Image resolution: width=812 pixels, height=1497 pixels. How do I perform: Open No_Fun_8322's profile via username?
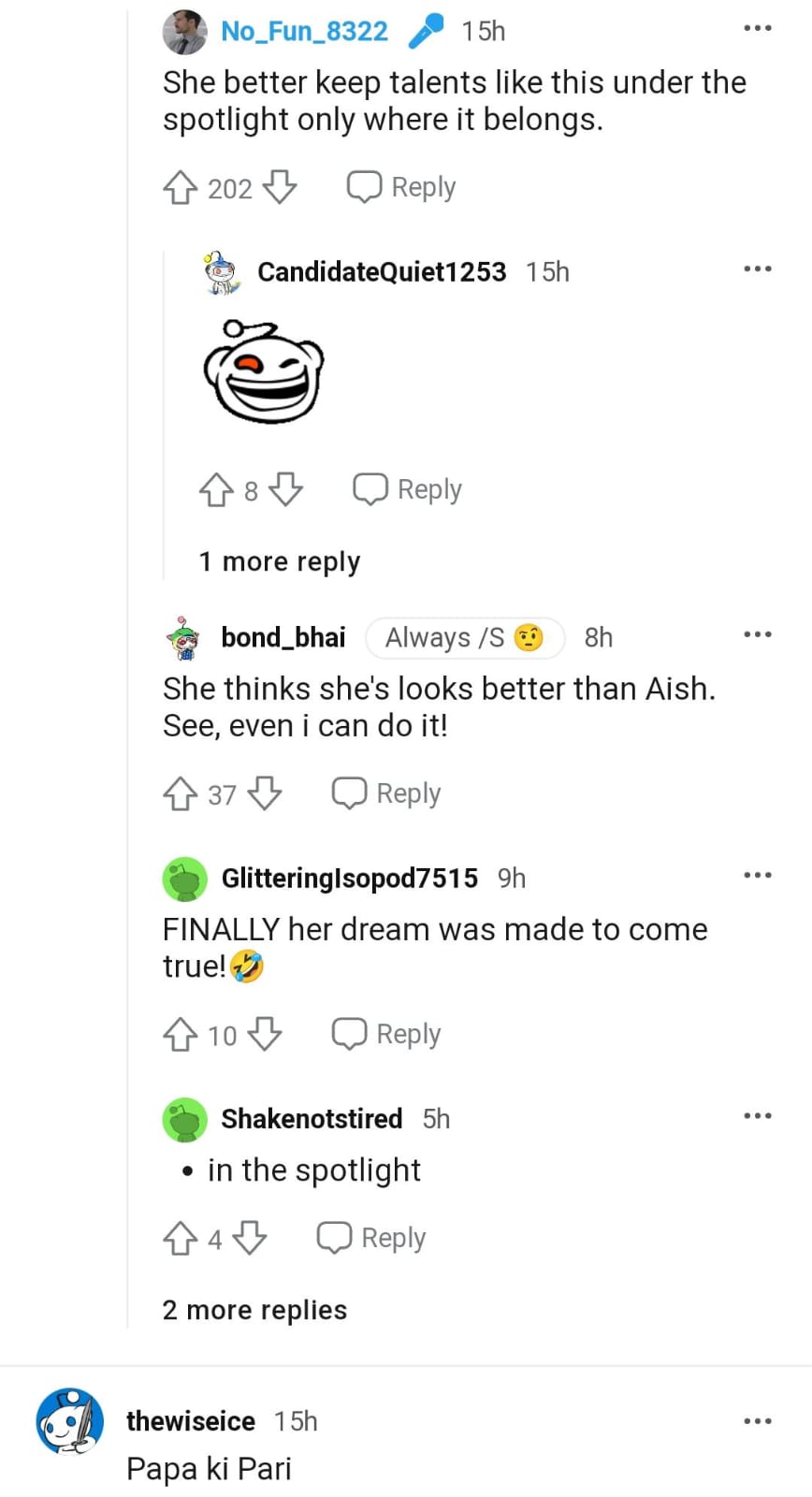point(304,31)
